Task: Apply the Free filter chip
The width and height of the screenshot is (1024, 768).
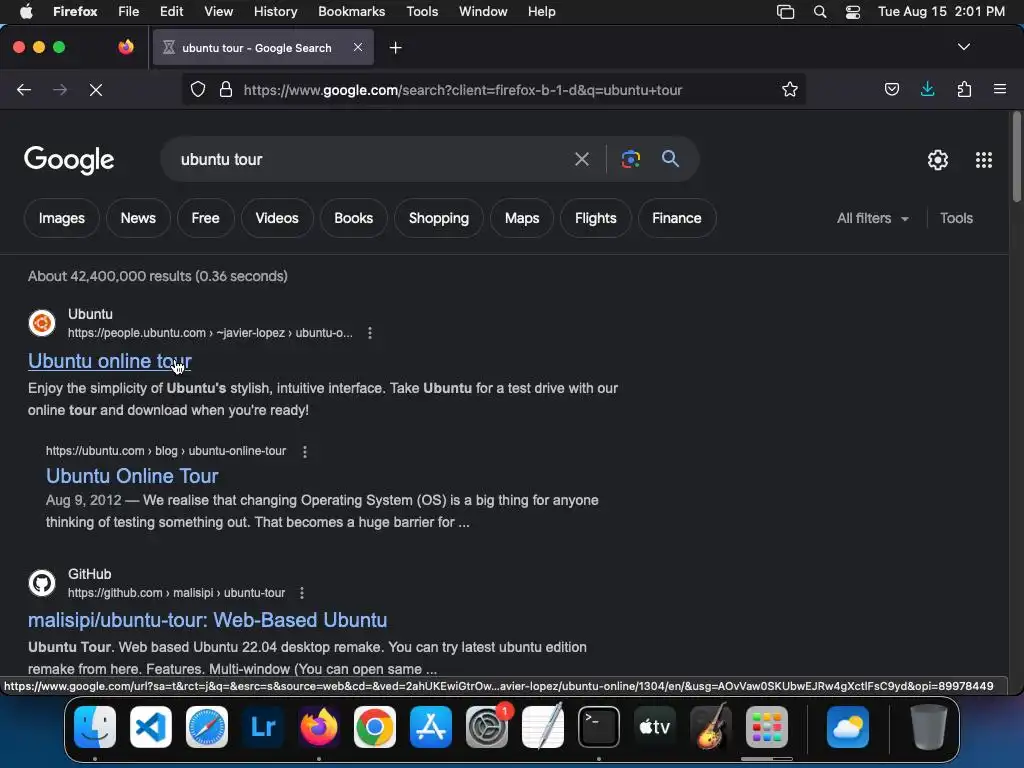Action: (x=205, y=218)
